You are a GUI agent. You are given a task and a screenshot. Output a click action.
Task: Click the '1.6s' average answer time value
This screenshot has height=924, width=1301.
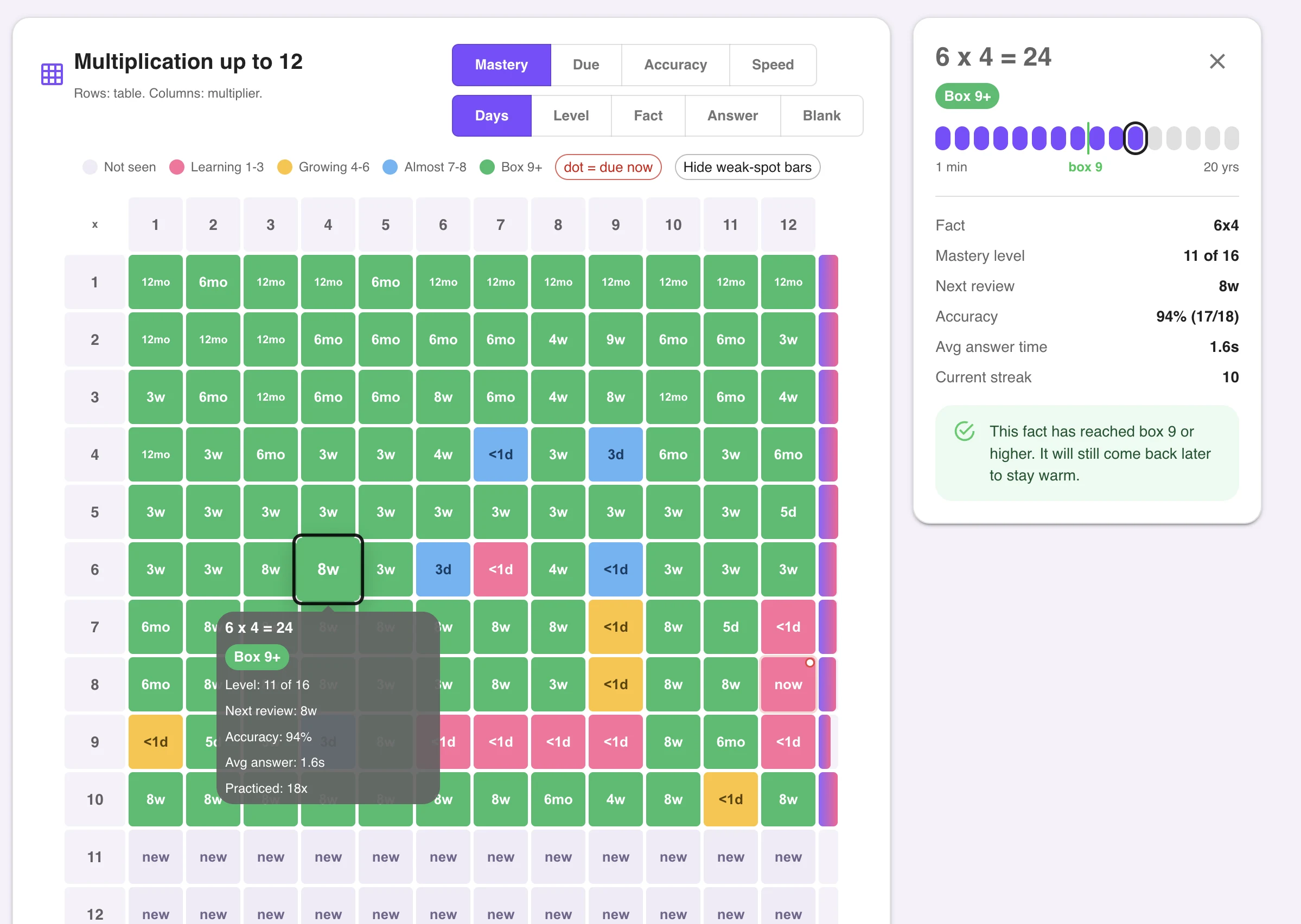[1223, 347]
